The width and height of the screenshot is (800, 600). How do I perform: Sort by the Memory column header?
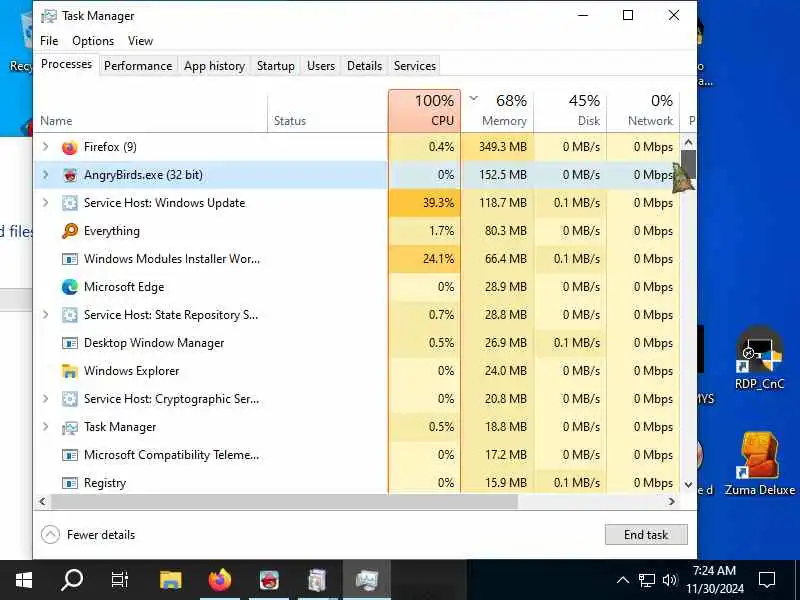(x=497, y=111)
